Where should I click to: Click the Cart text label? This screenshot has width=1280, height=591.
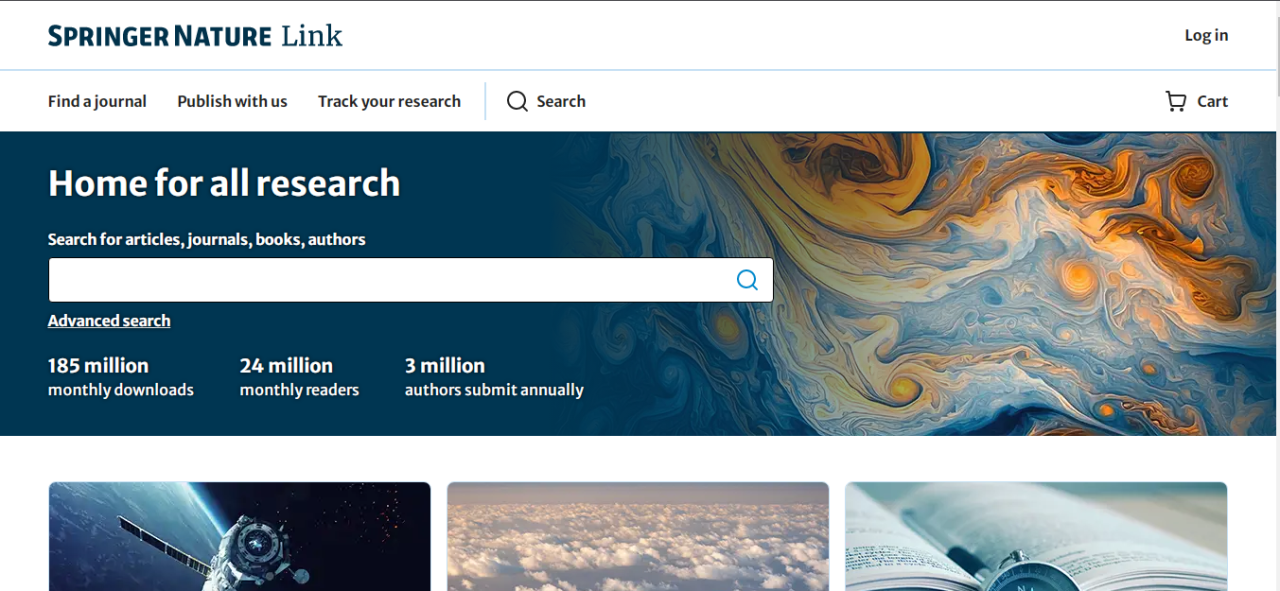tap(1212, 101)
